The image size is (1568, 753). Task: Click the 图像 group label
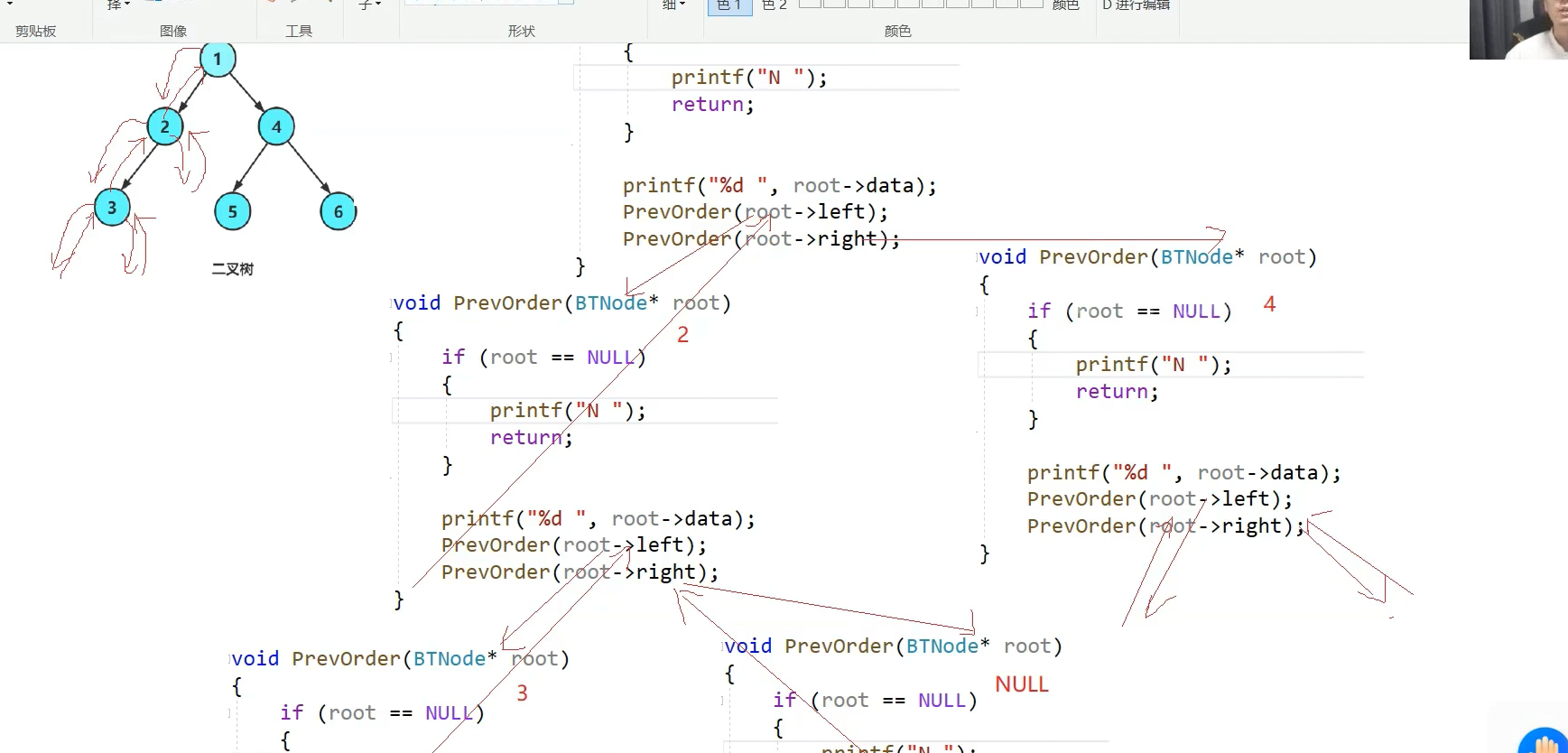[x=173, y=31]
